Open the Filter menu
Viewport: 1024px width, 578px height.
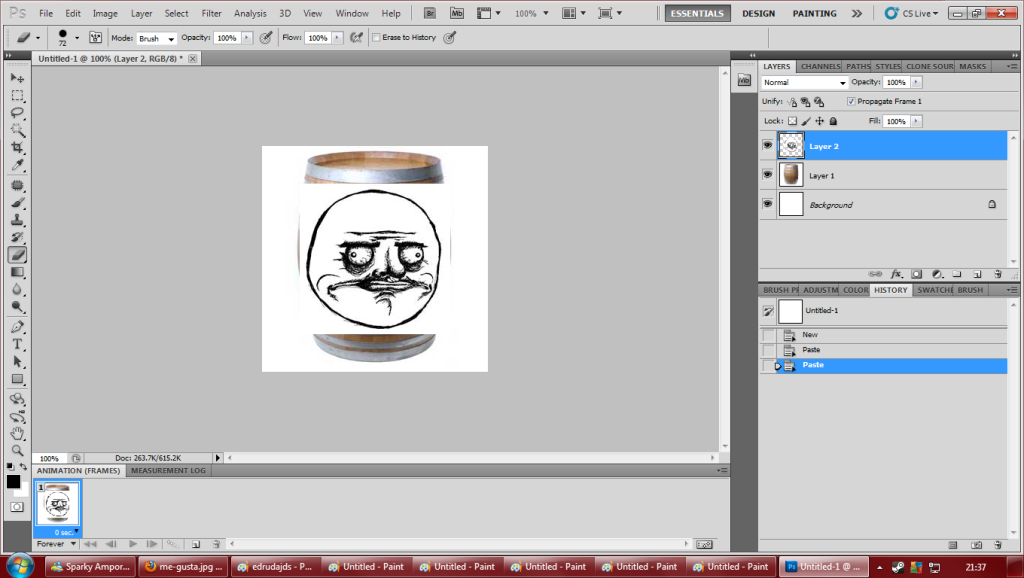[212, 13]
